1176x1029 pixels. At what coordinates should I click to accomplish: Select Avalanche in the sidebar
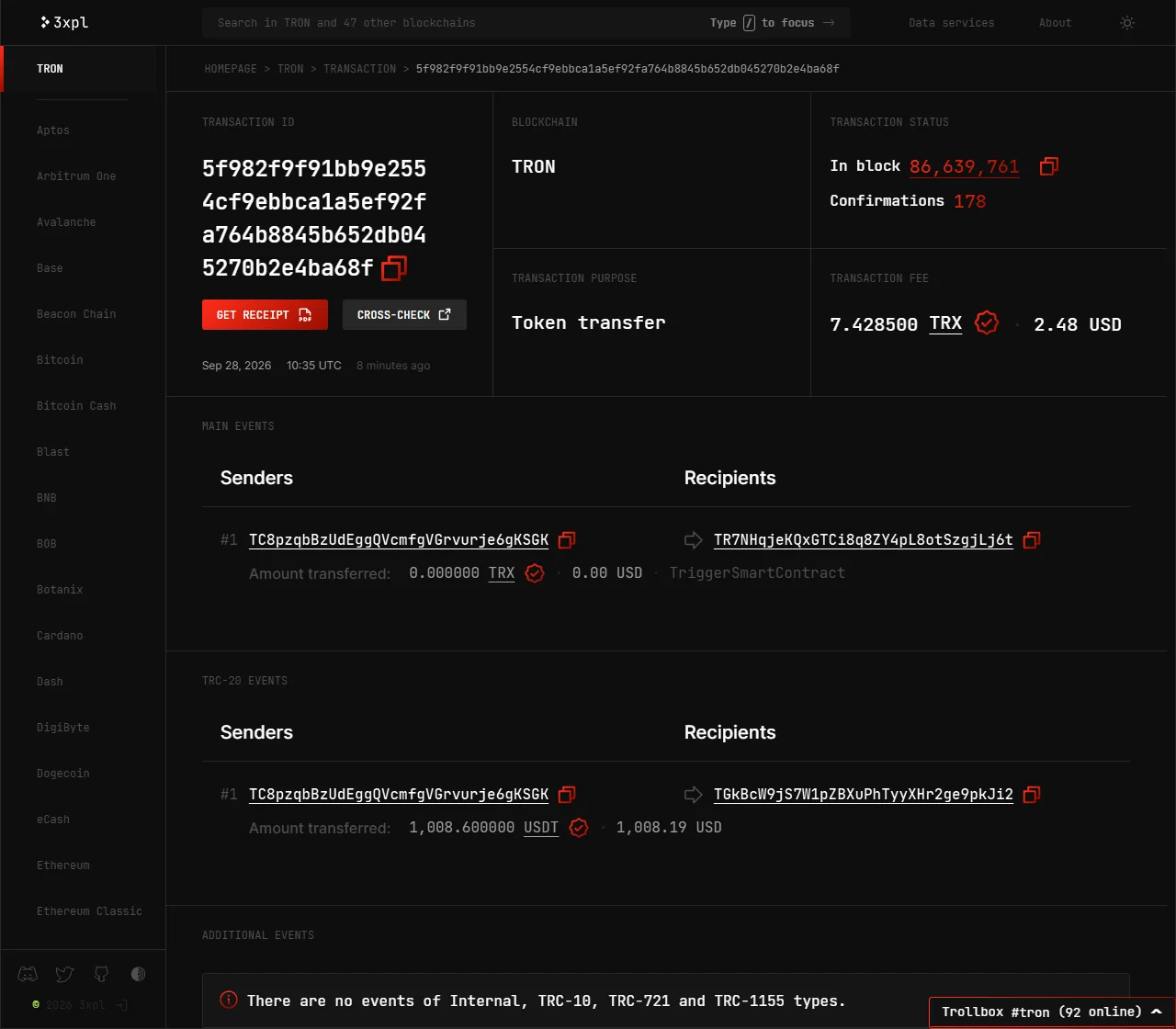[66, 222]
